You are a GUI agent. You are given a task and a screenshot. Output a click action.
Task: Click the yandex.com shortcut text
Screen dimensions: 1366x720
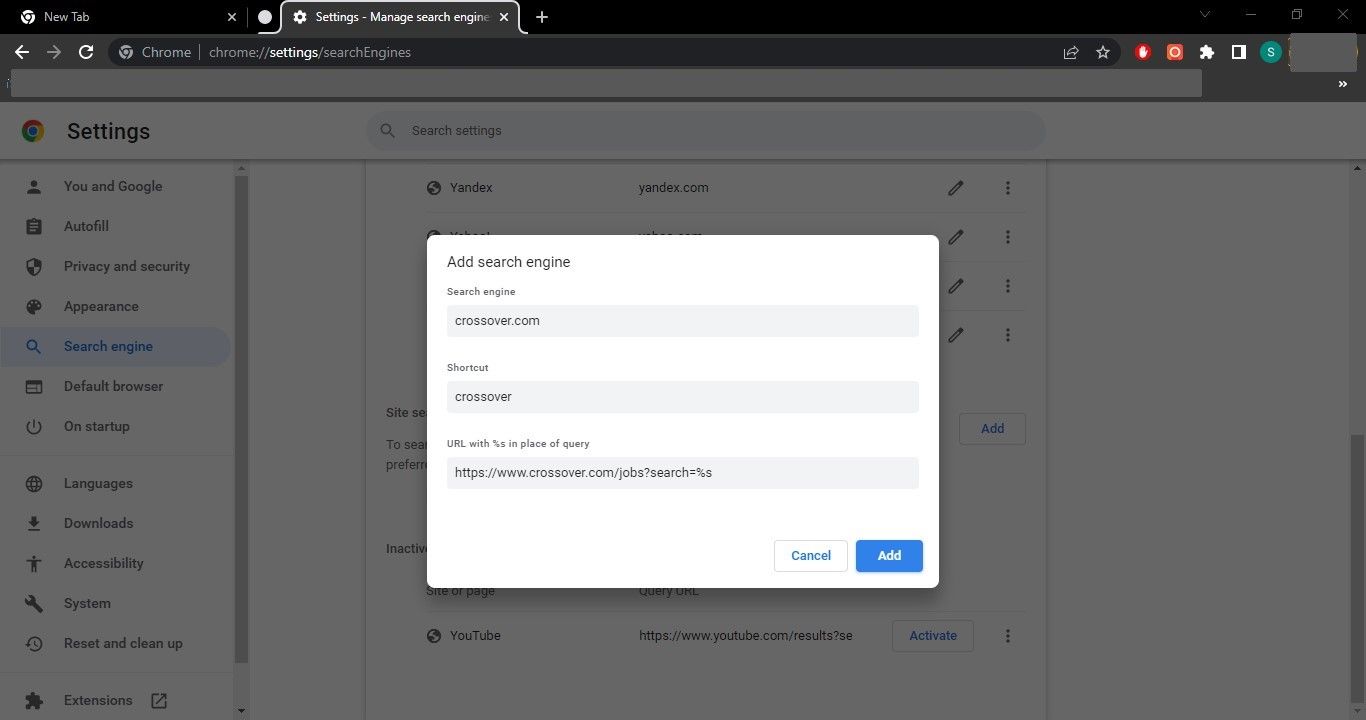(x=674, y=188)
